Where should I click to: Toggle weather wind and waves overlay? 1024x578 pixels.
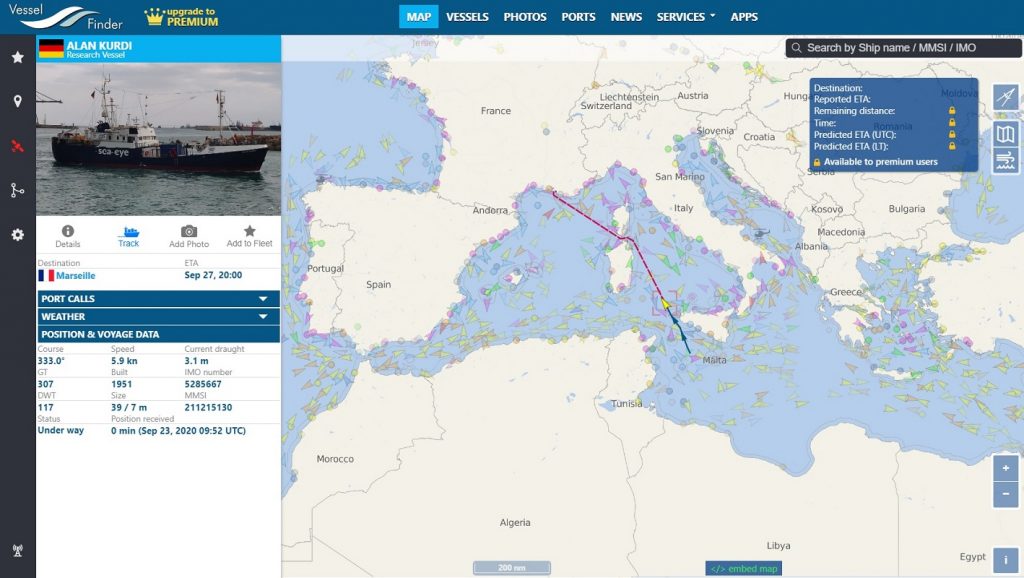pos(1006,160)
